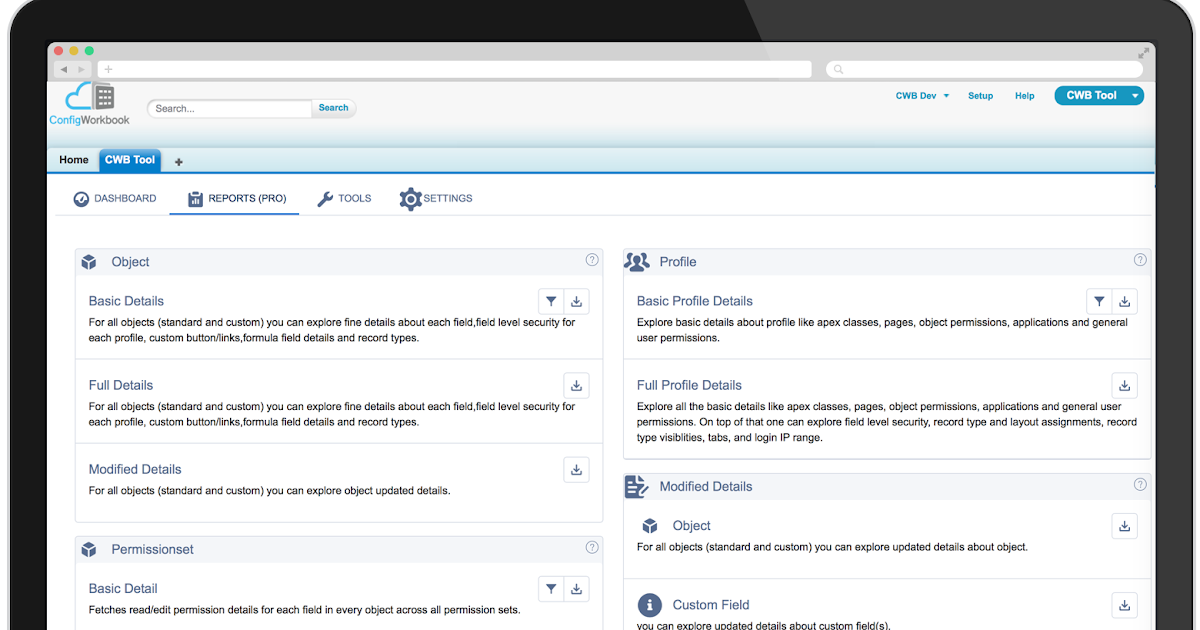The image size is (1200, 630).
Task: Open the Dashboard tab
Action: click(115, 199)
